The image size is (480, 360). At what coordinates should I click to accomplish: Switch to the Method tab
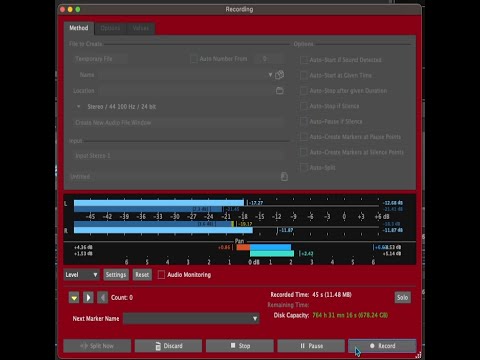point(79,28)
